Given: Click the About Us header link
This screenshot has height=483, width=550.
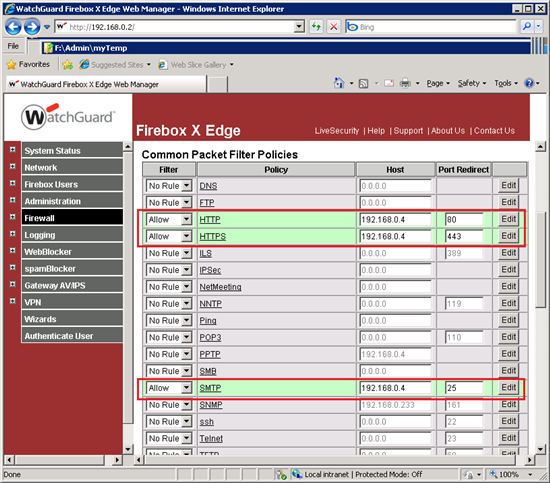Looking at the screenshot, I should coord(448,131).
